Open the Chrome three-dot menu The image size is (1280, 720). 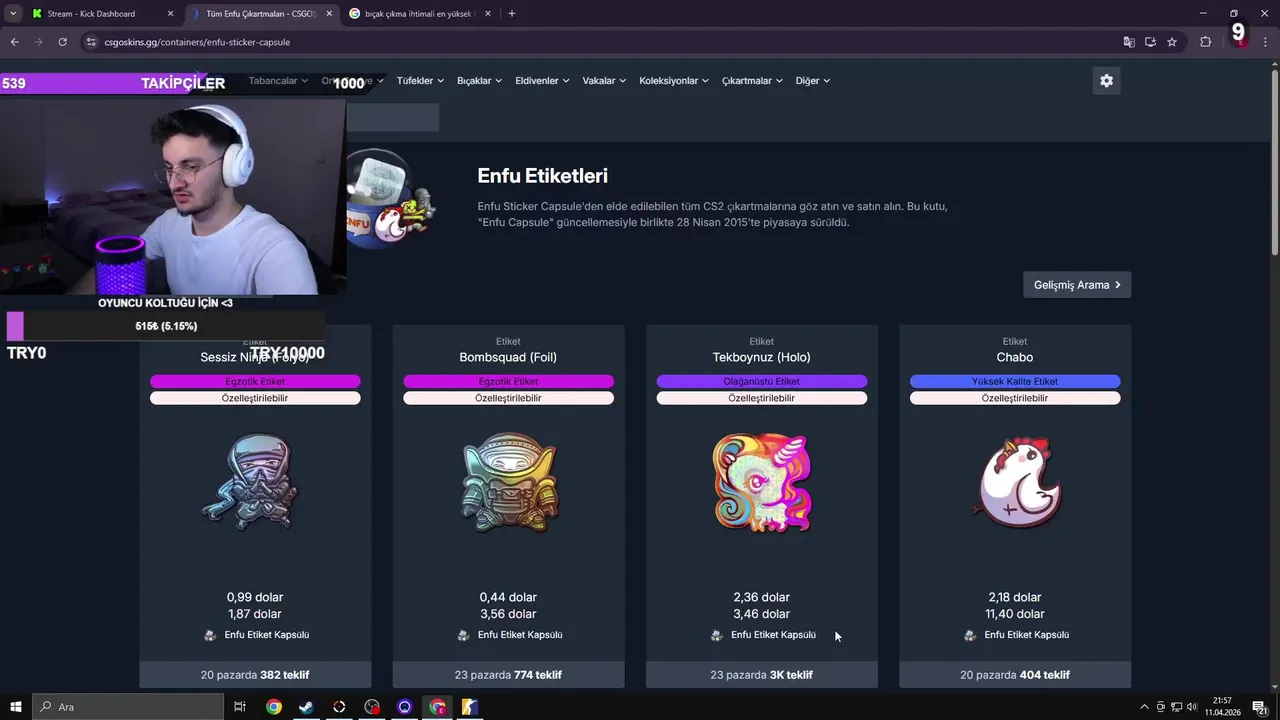point(1266,42)
